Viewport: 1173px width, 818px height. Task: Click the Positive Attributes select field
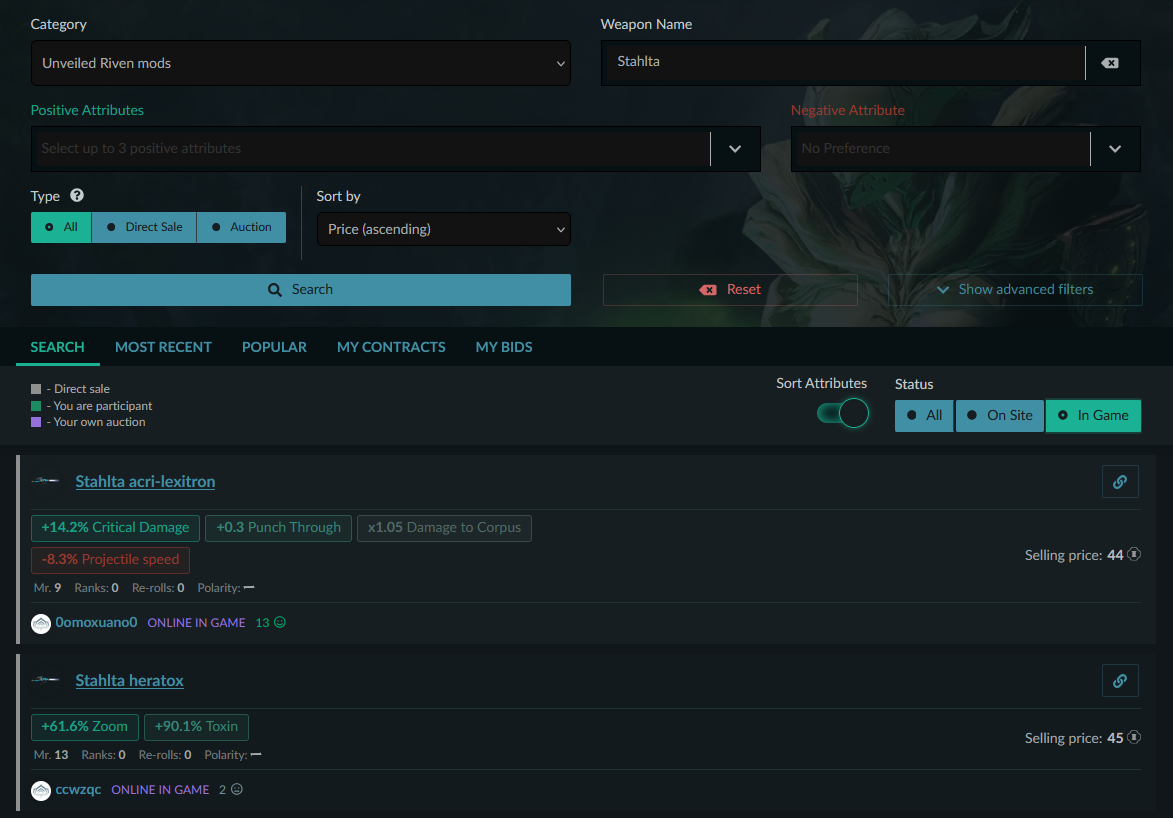[x=371, y=149]
